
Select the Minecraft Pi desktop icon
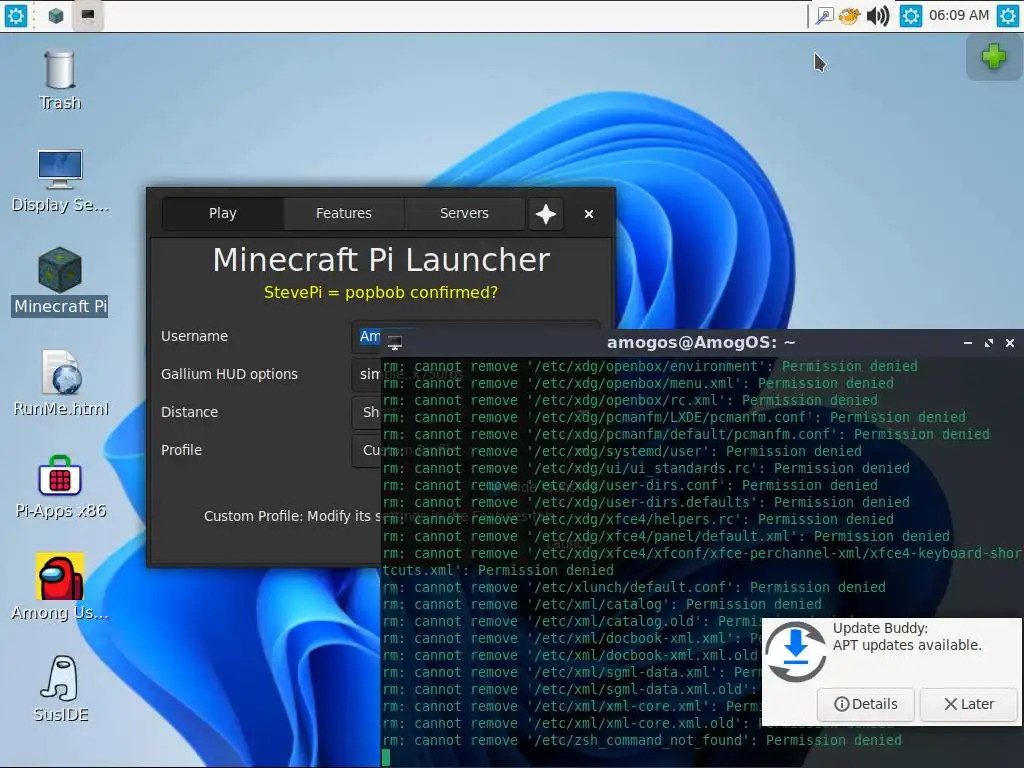(59, 281)
